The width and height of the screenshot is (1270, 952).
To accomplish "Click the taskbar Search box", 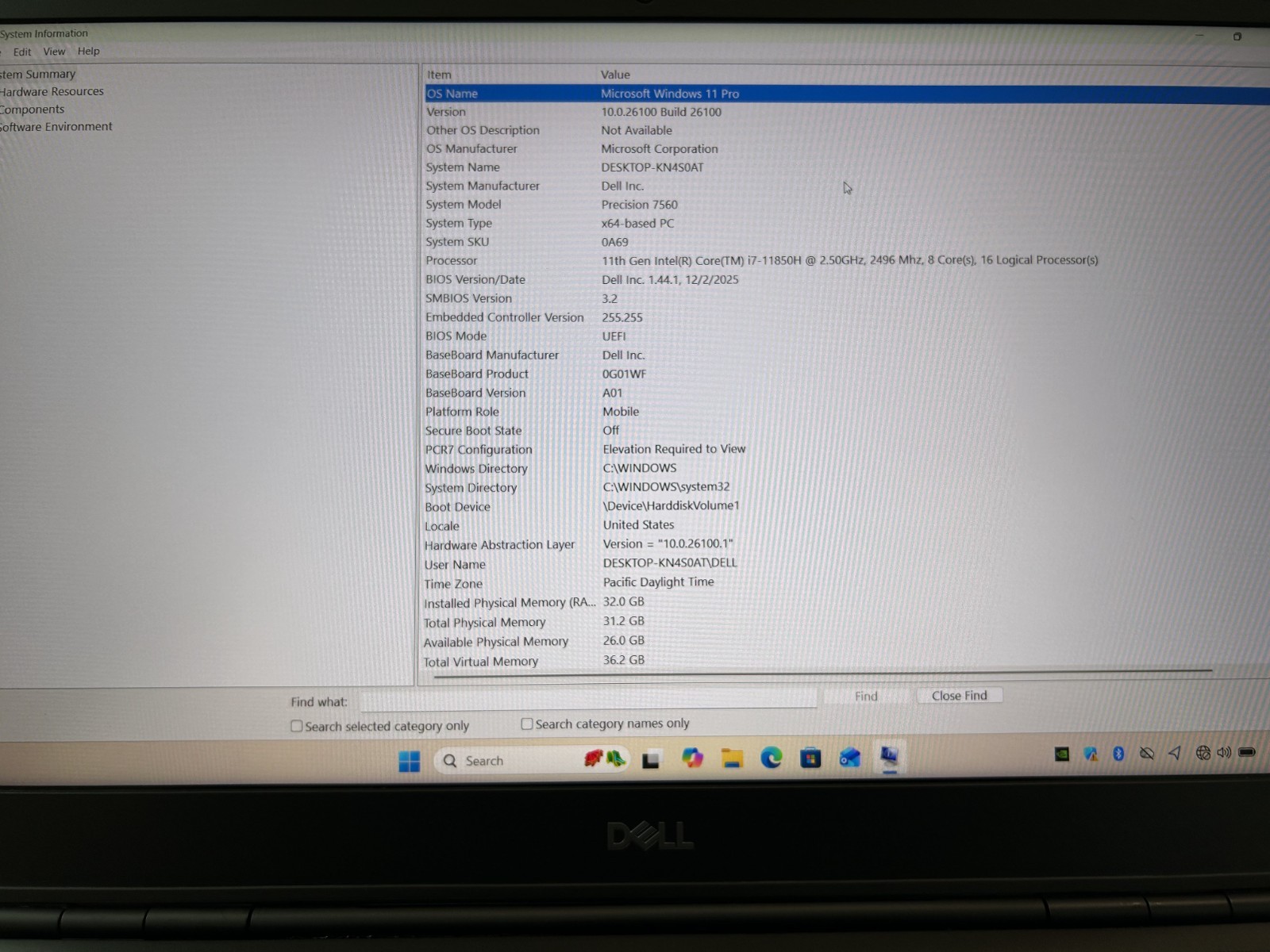I will [532, 760].
